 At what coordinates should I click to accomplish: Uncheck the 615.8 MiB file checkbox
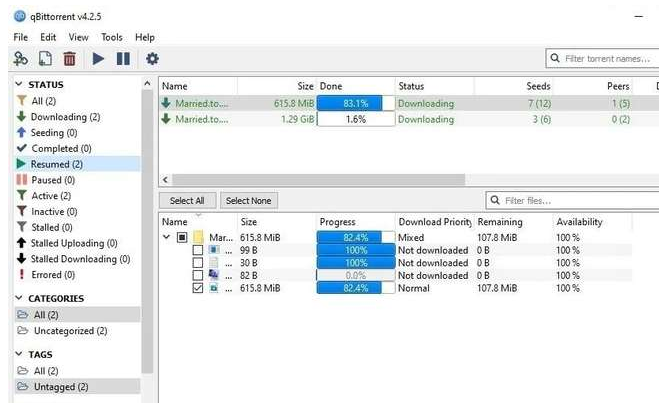198,288
